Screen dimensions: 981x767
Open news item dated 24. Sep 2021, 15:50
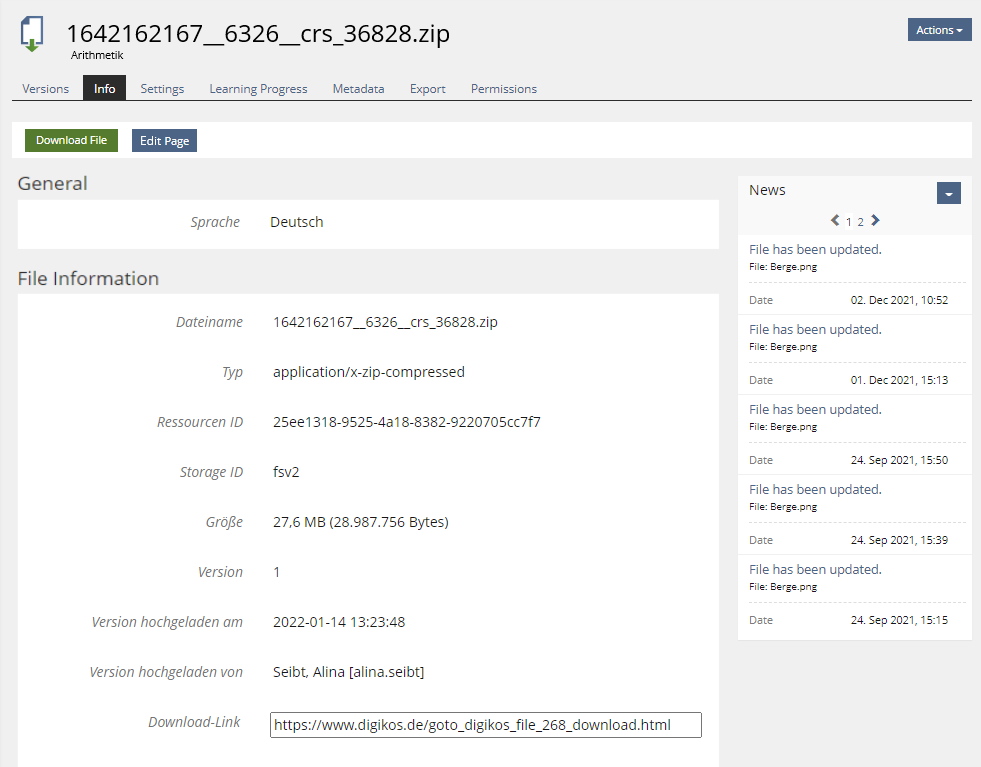pyautogui.click(x=815, y=410)
